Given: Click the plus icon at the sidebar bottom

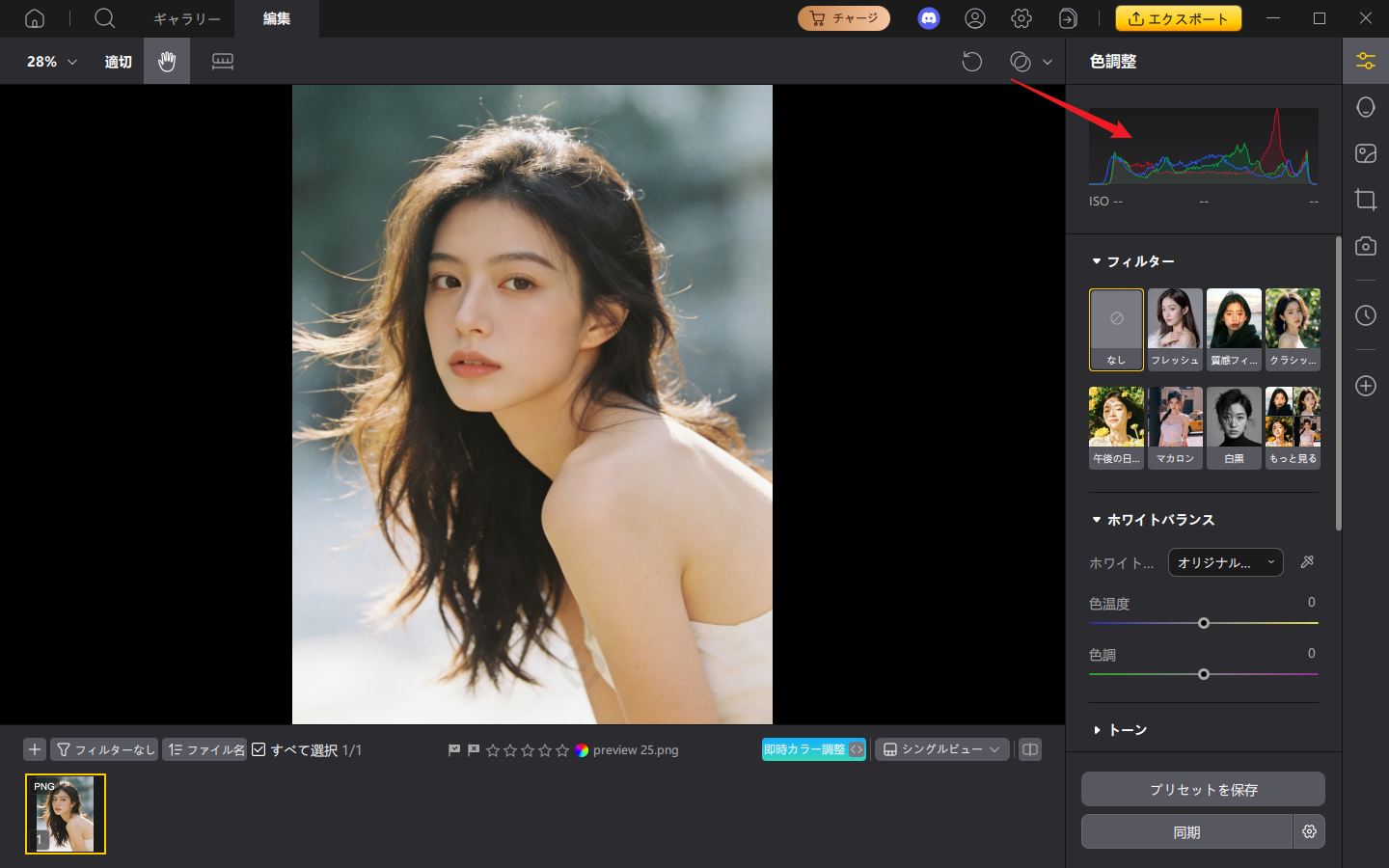Looking at the screenshot, I should click(x=1365, y=386).
